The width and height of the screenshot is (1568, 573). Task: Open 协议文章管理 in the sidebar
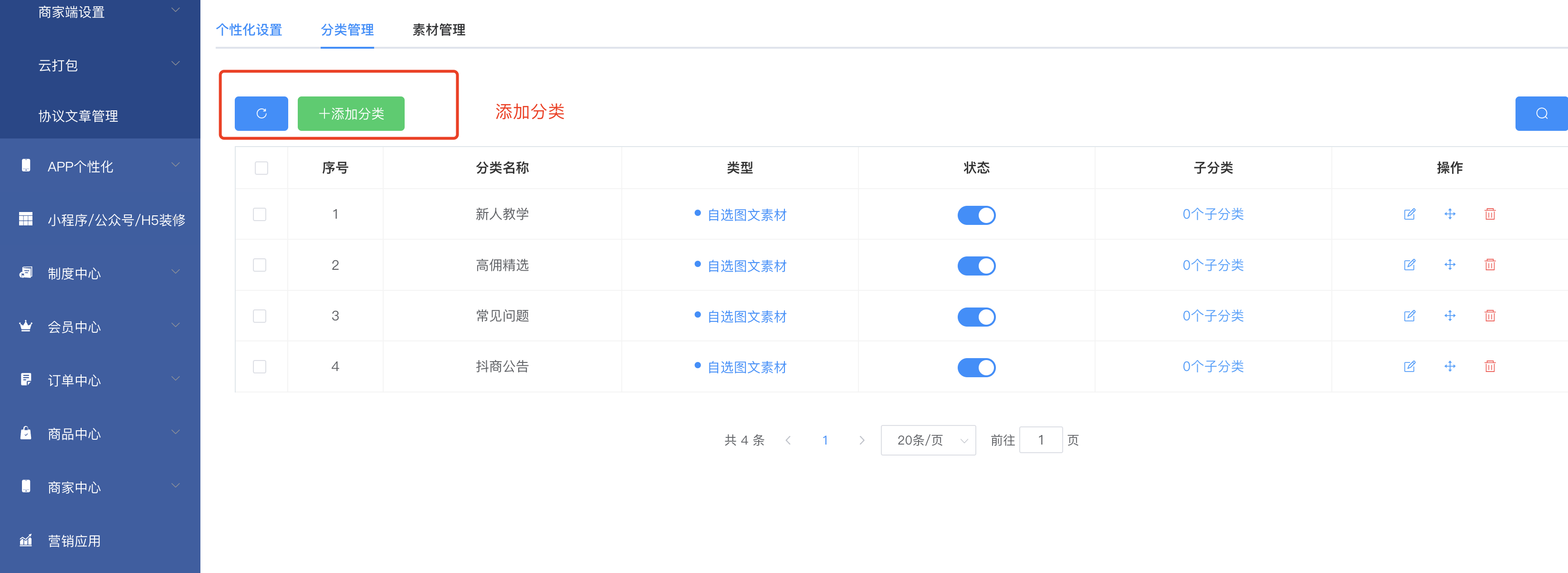pos(78,116)
